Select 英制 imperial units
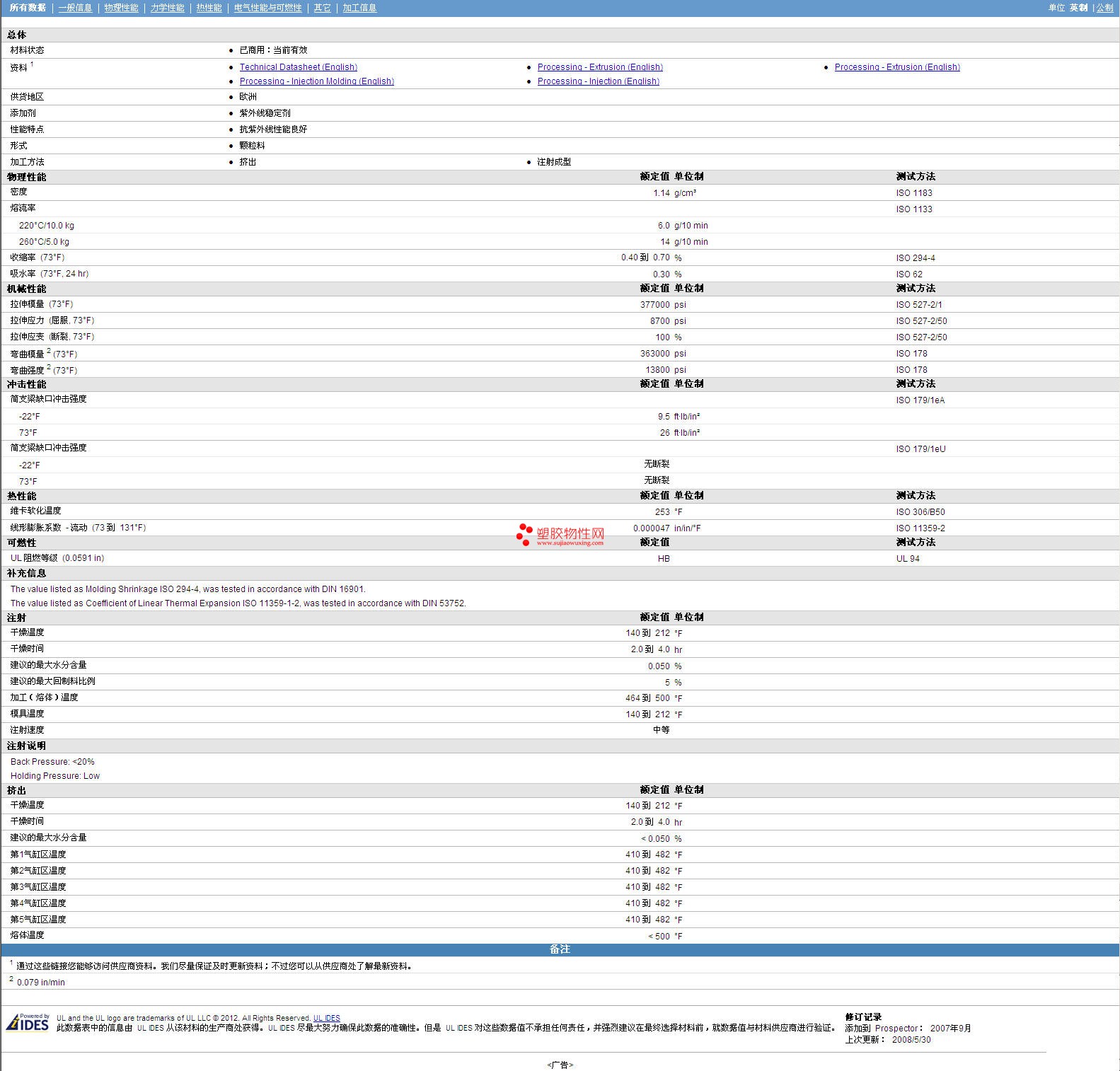 (1078, 8)
